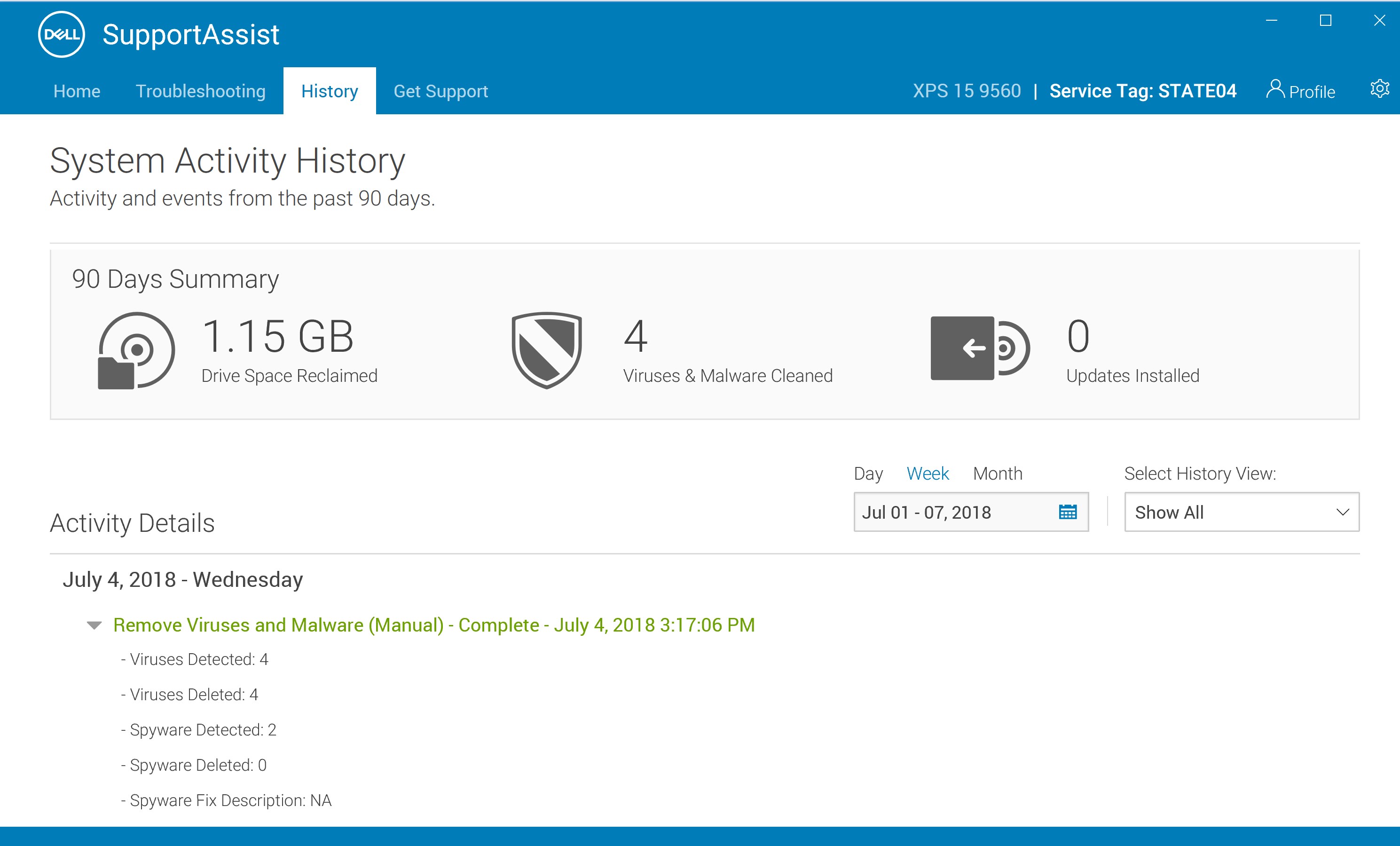Switch to the Troubleshooting tab
Screen dimensions: 1400x846
coord(201,91)
